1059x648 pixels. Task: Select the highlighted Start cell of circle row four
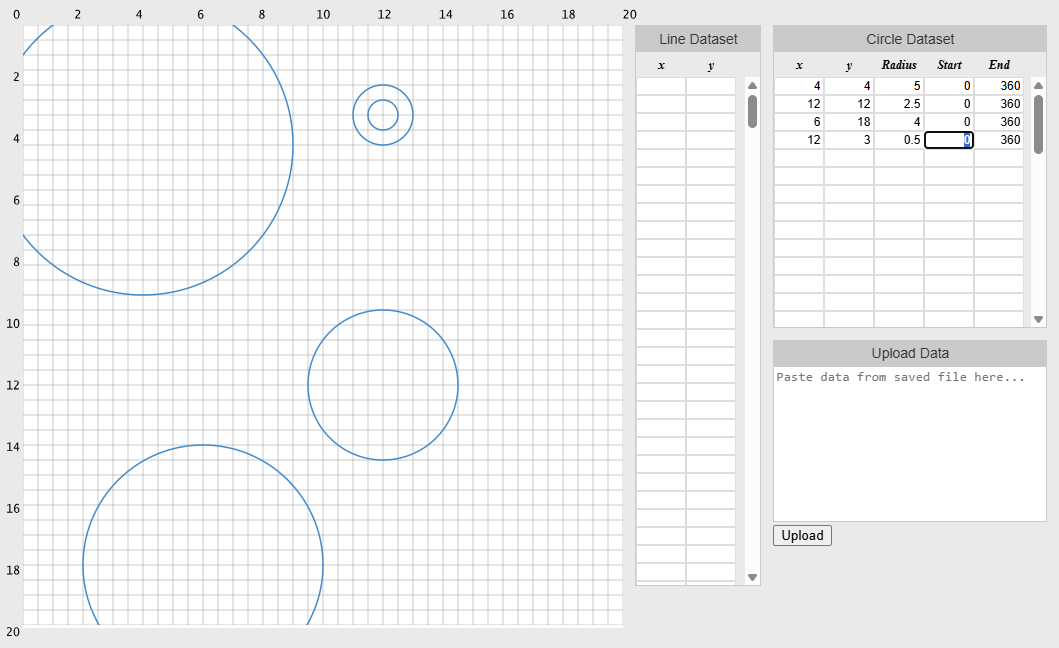[x=949, y=140]
